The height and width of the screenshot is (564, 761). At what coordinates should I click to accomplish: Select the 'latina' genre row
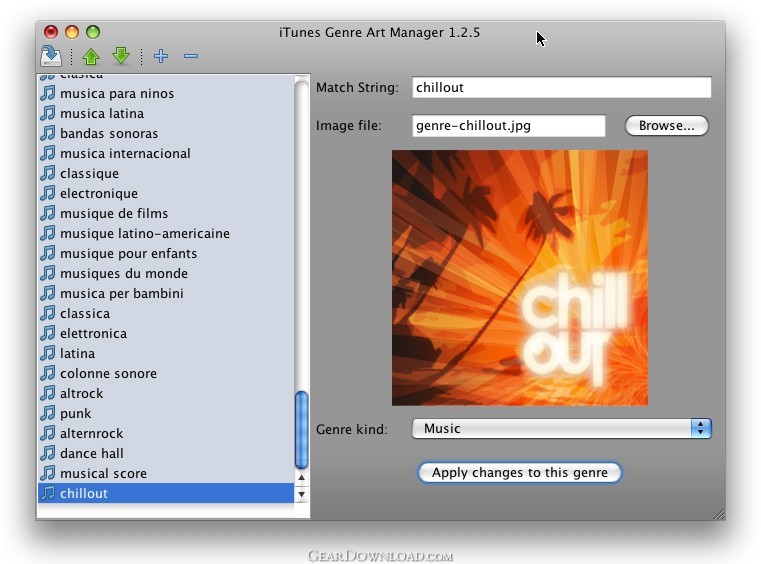pos(166,353)
